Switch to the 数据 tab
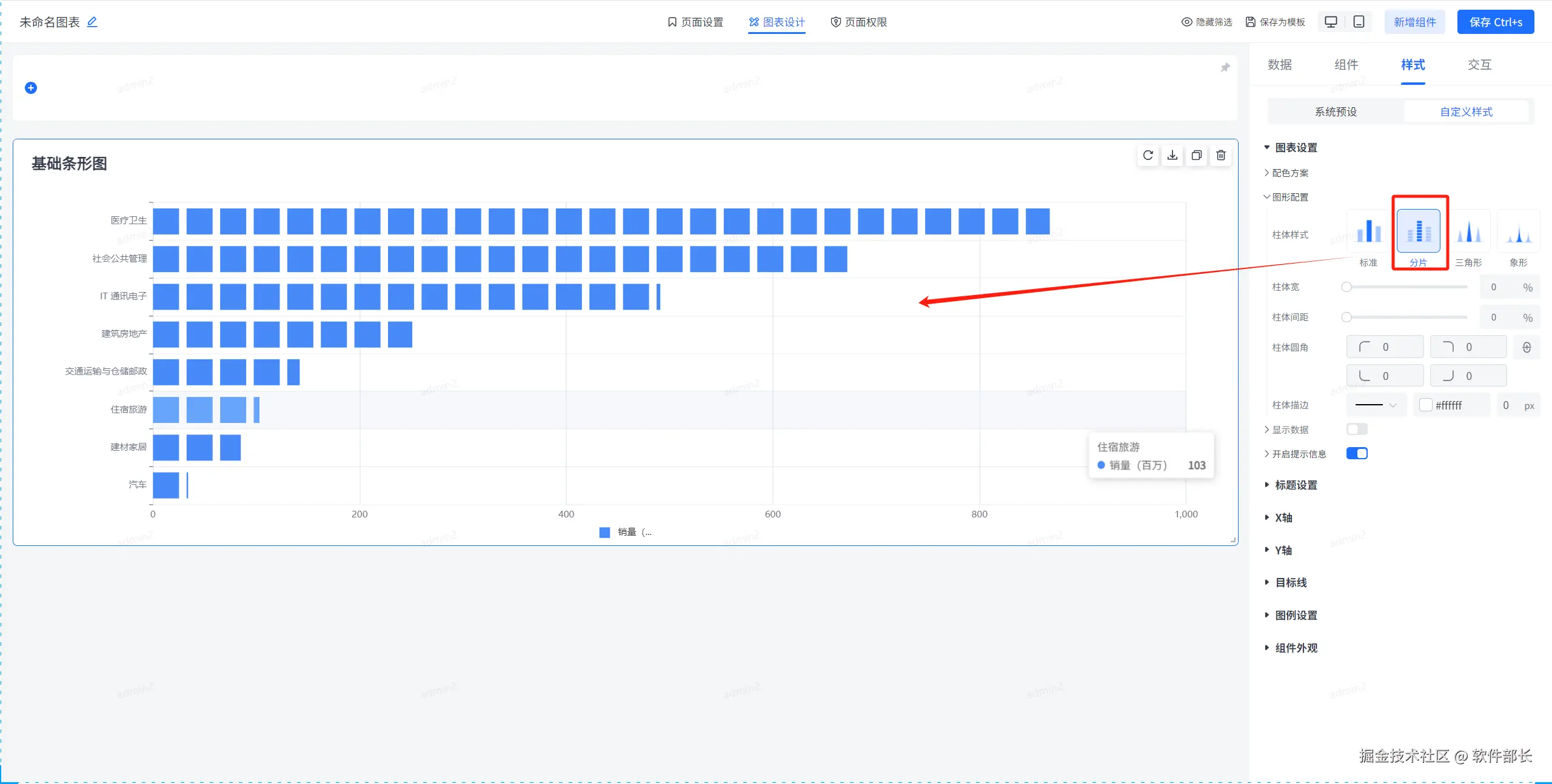Screen dimensions: 1552x784 1280,65
